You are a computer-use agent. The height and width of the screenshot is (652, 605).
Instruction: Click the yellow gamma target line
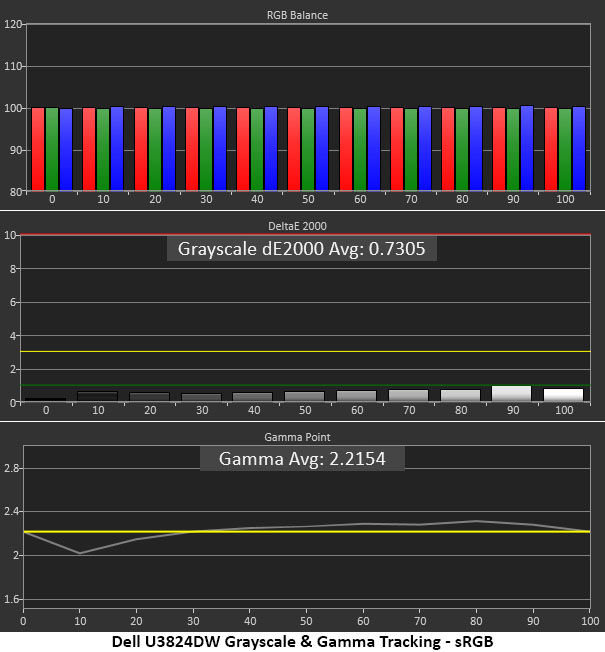click(307, 531)
